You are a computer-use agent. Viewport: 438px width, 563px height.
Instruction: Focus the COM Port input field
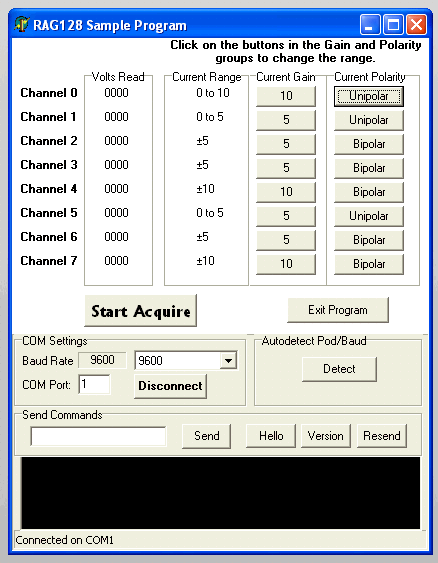[x=94, y=385]
